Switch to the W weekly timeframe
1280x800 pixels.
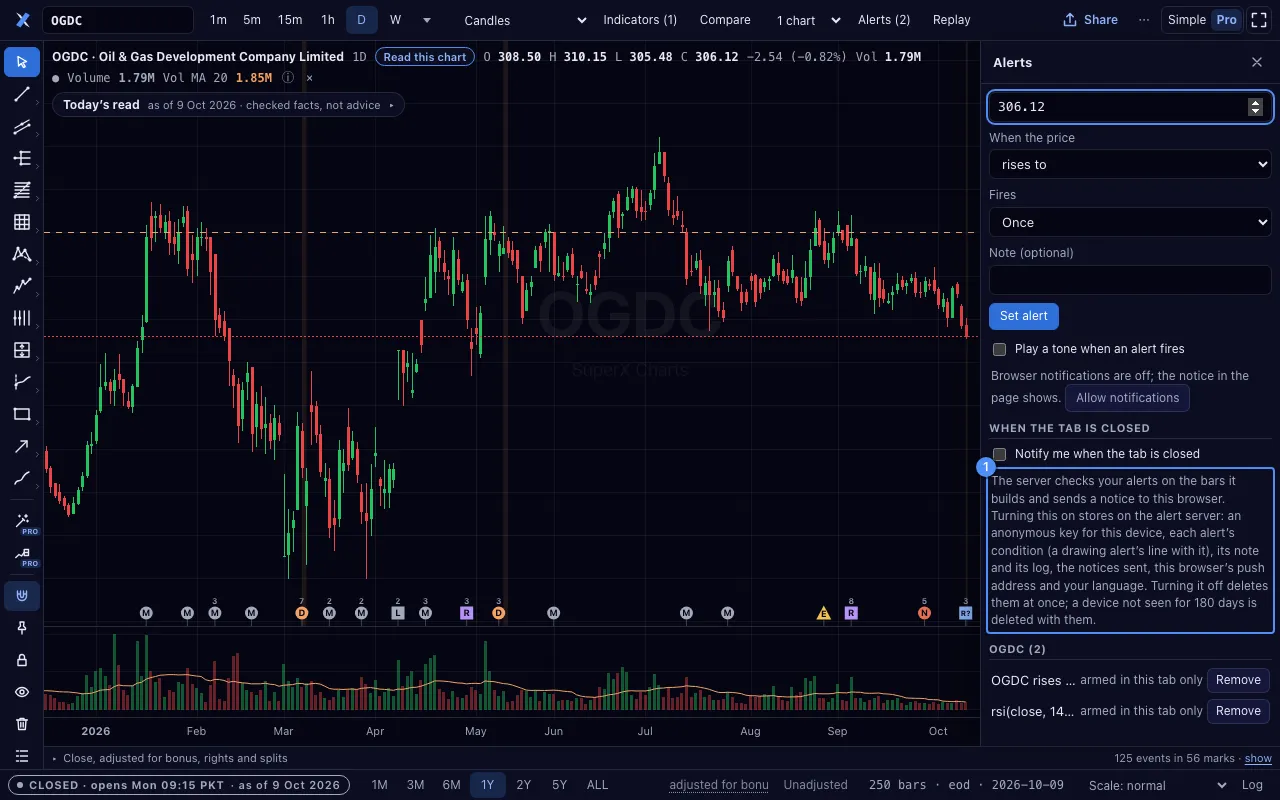click(x=395, y=20)
